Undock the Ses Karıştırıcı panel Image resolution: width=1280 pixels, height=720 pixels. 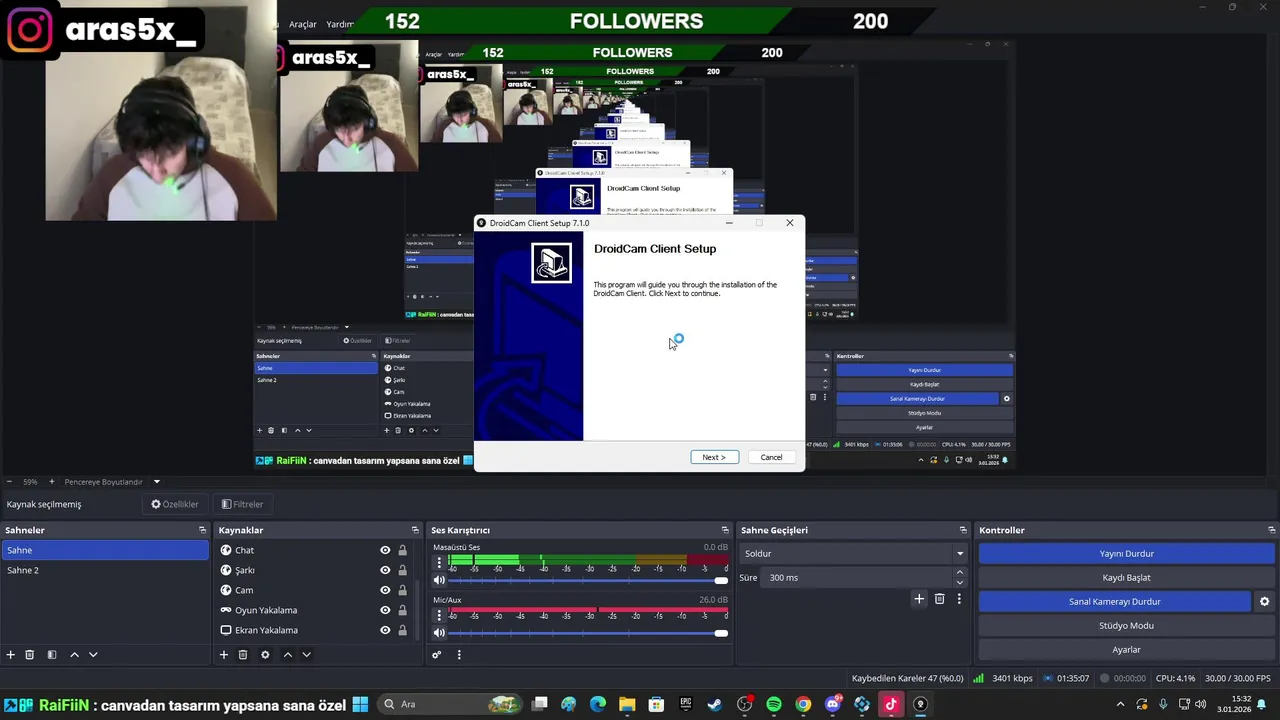click(x=725, y=530)
